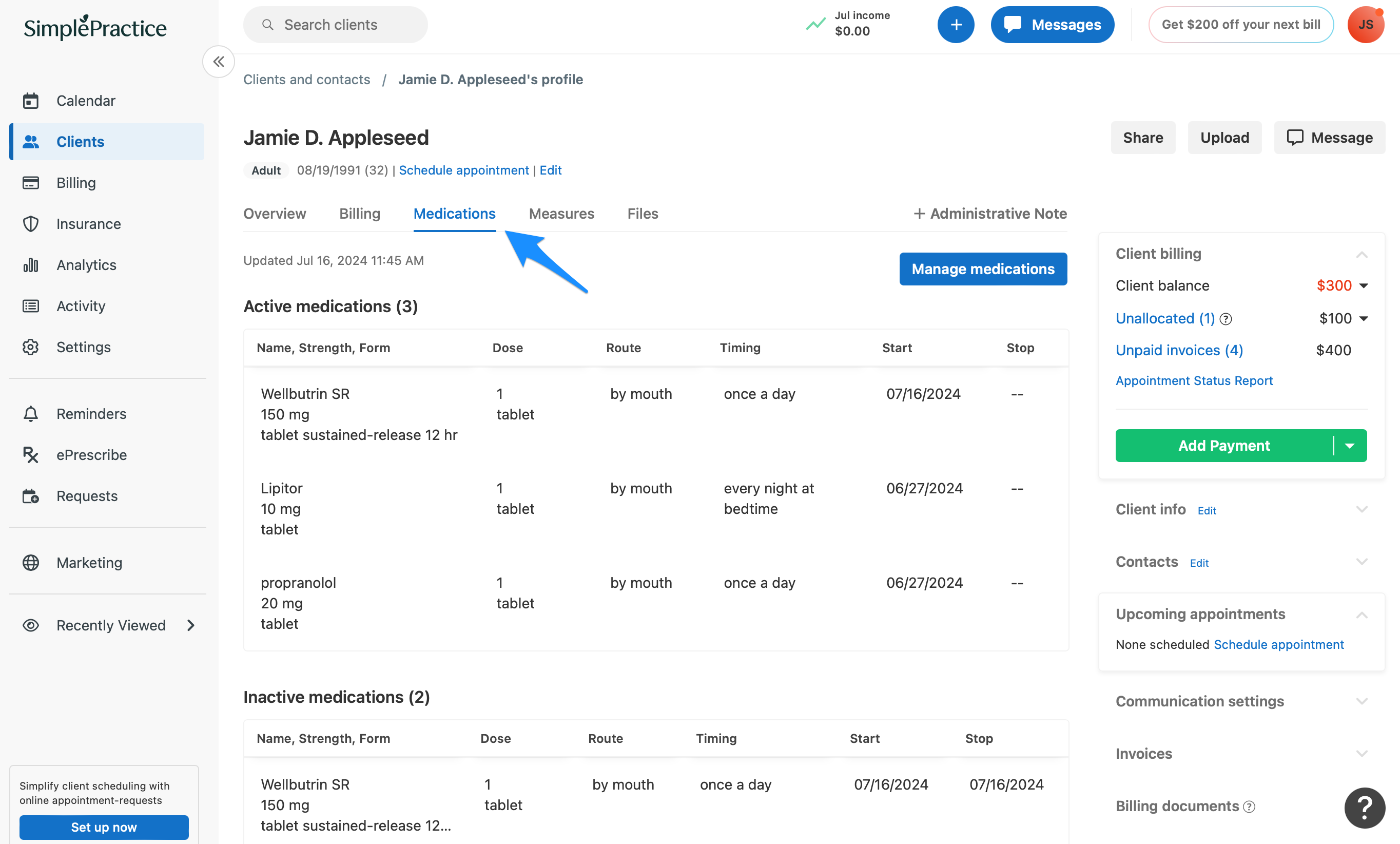Viewport: 1400px width, 844px height.
Task: Switch to the Measures tab
Action: 561,214
